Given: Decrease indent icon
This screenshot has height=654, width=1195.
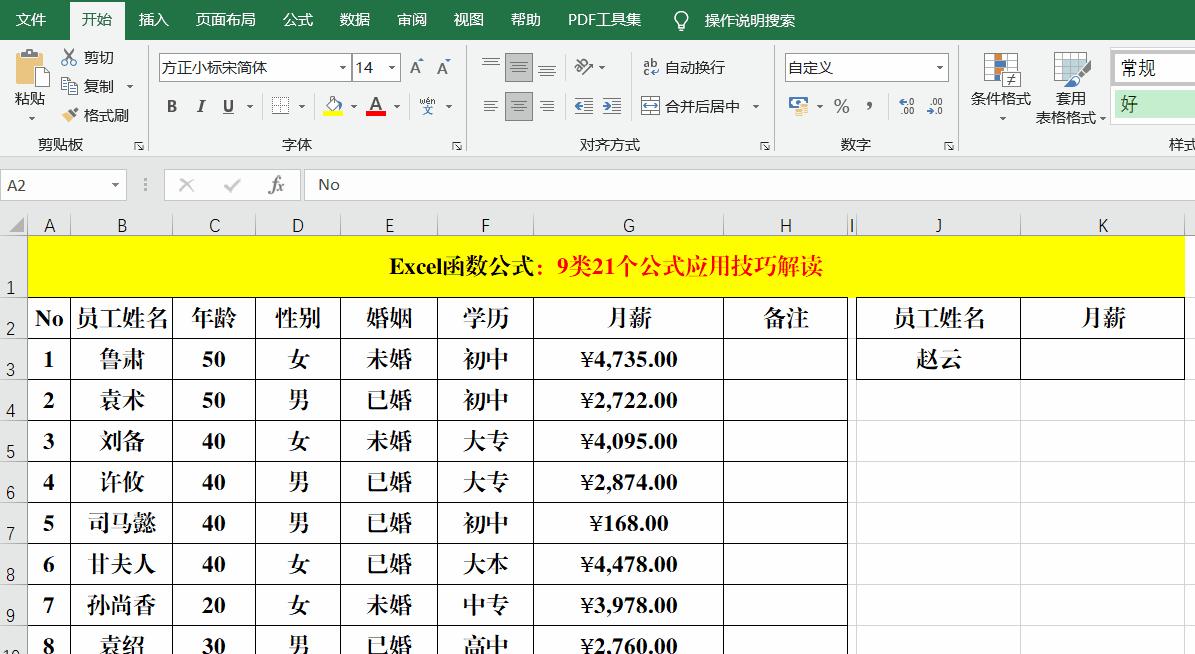Looking at the screenshot, I should coord(584,106).
